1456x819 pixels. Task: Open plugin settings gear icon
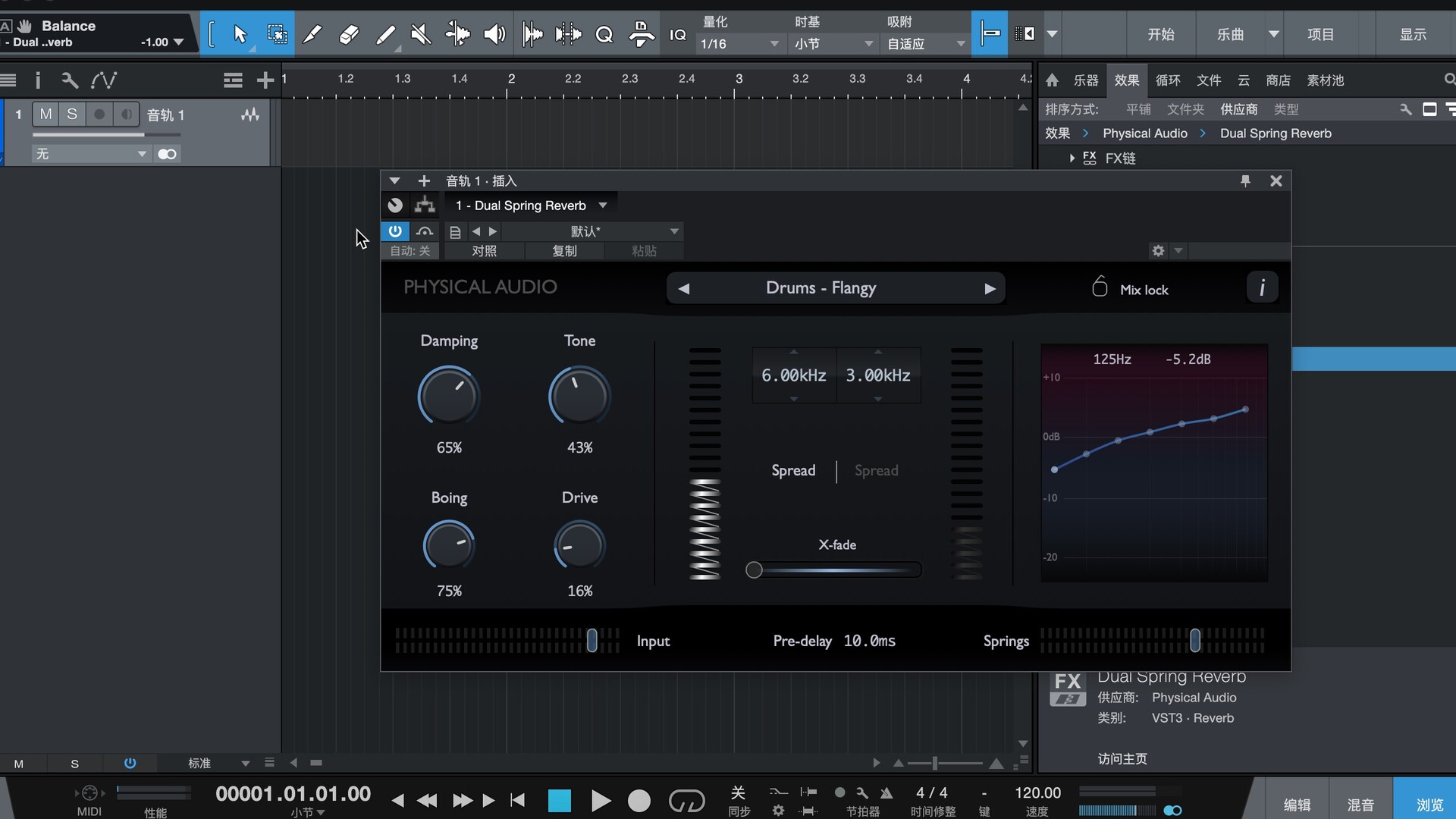(1158, 250)
